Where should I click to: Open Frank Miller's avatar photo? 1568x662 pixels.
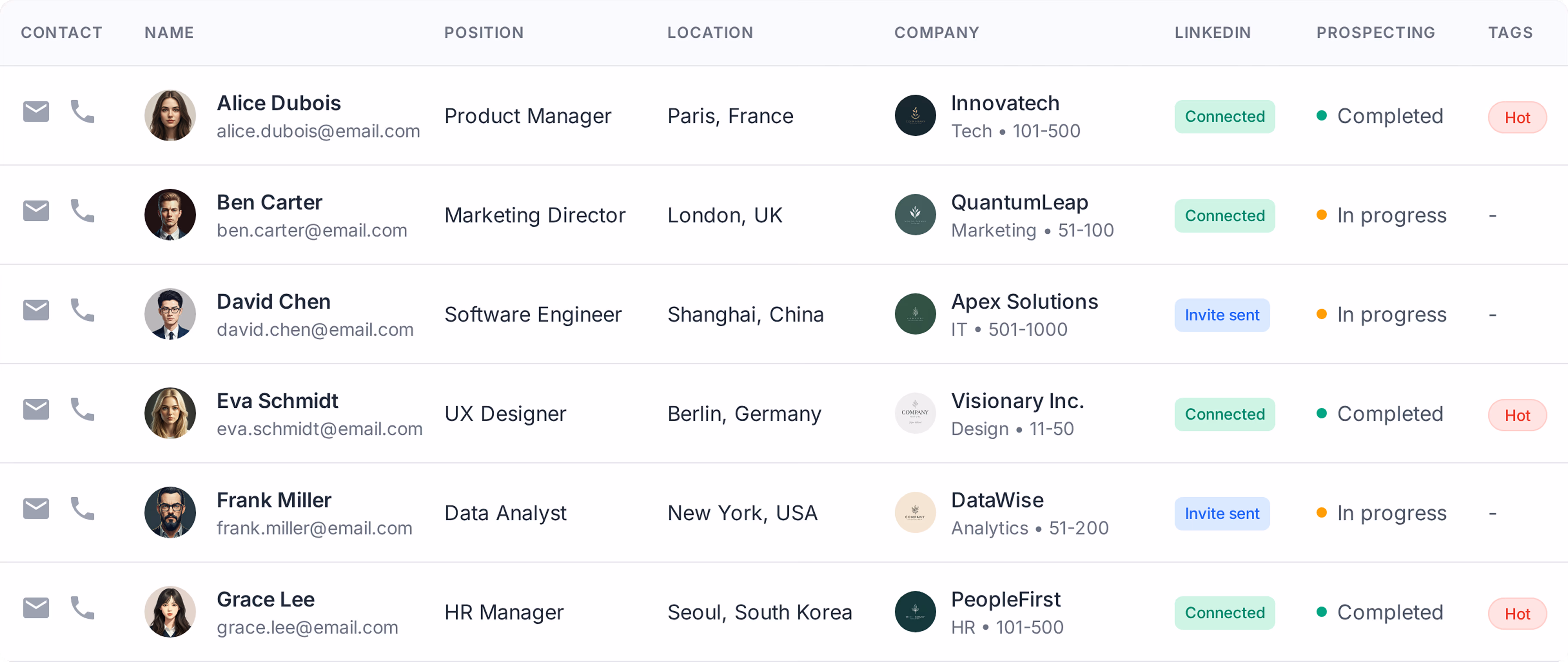point(170,512)
